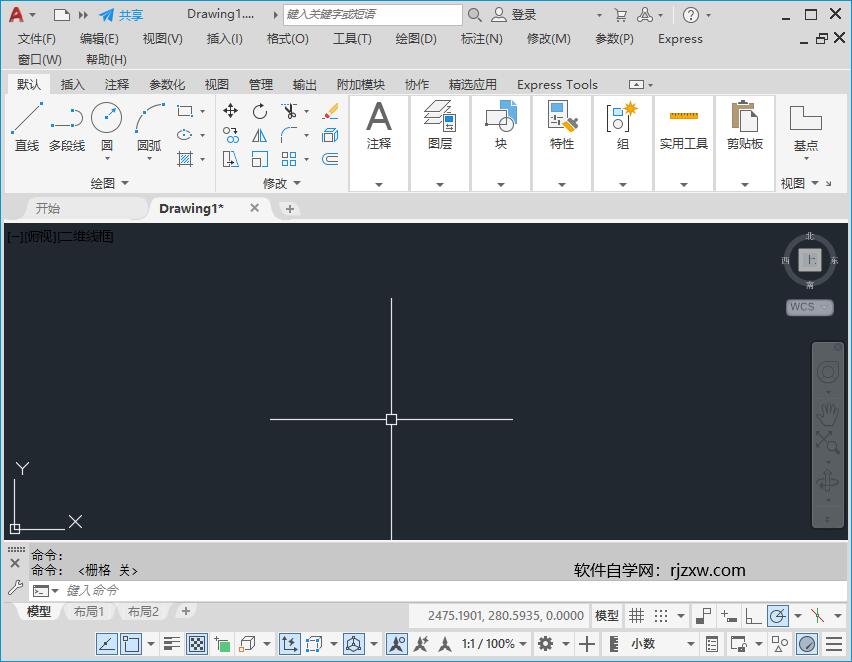The height and width of the screenshot is (662, 852).
Task: Activate the Fillet tool icon
Action: coord(289,135)
